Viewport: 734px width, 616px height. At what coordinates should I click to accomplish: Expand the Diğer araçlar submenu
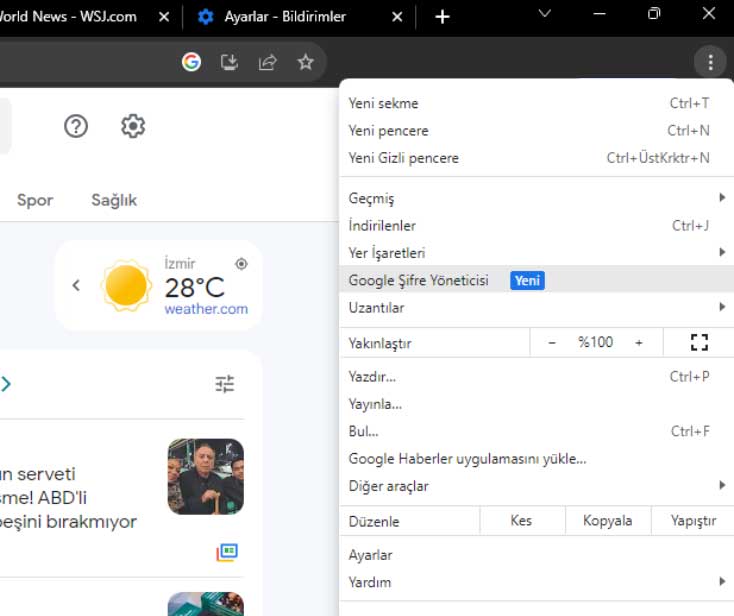click(536, 486)
